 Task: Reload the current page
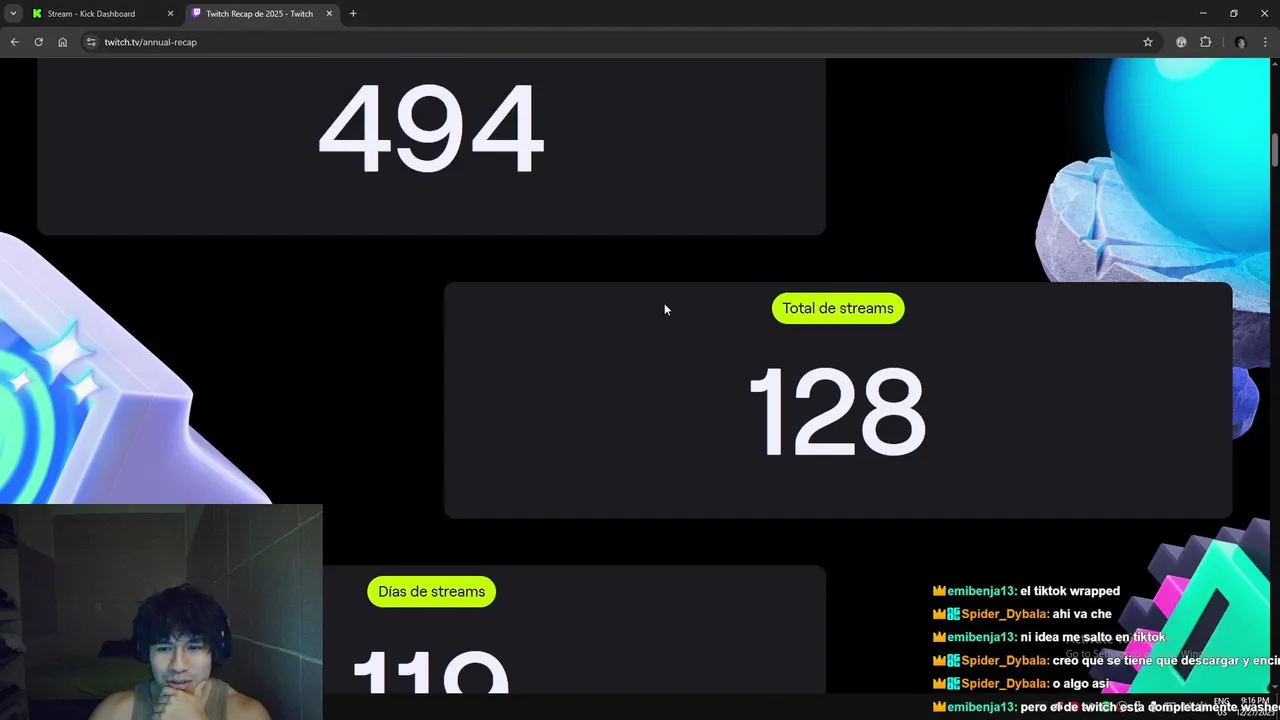(x=38, y=42)
